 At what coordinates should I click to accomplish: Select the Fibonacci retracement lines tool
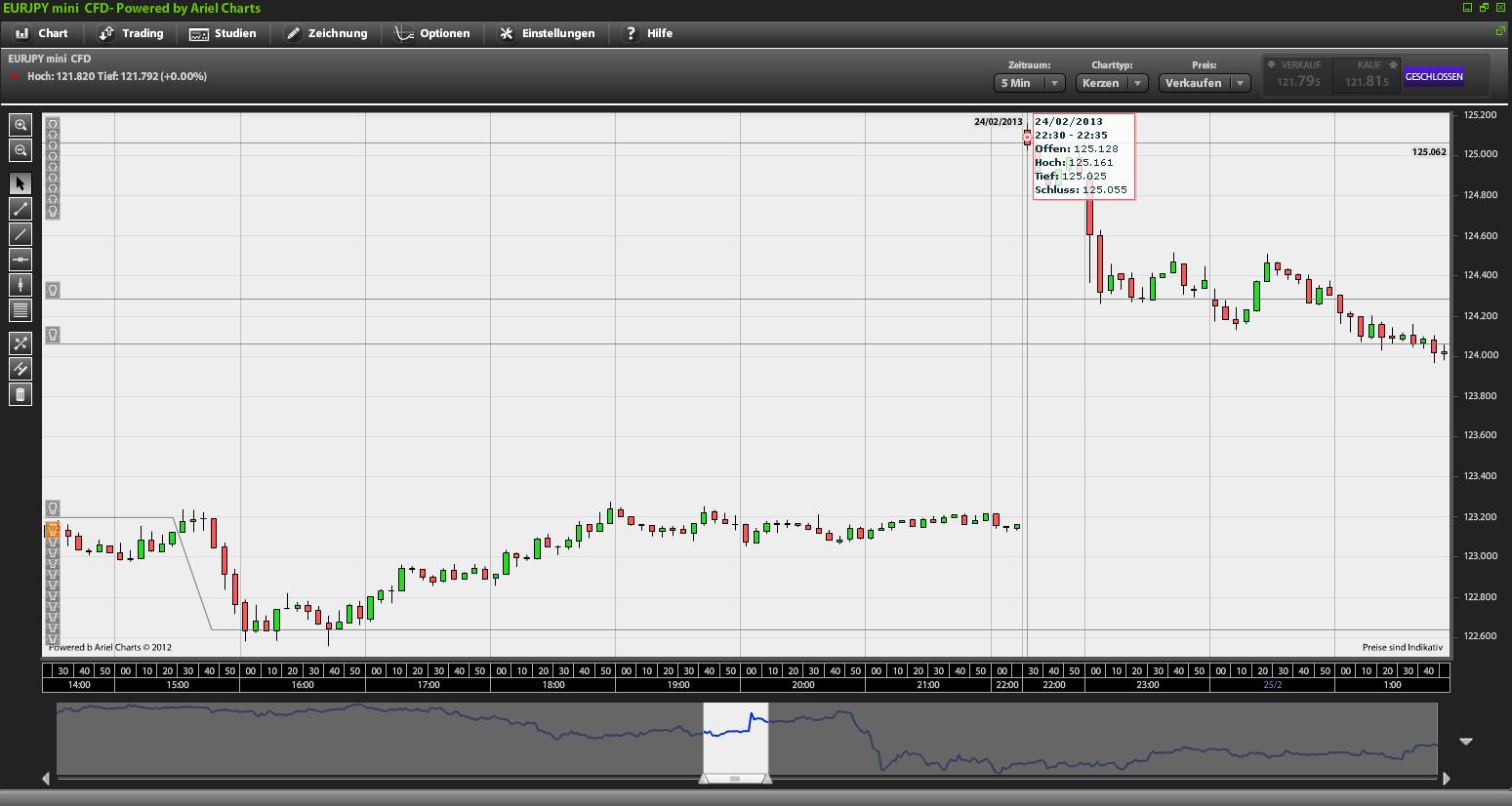[20, 310]
